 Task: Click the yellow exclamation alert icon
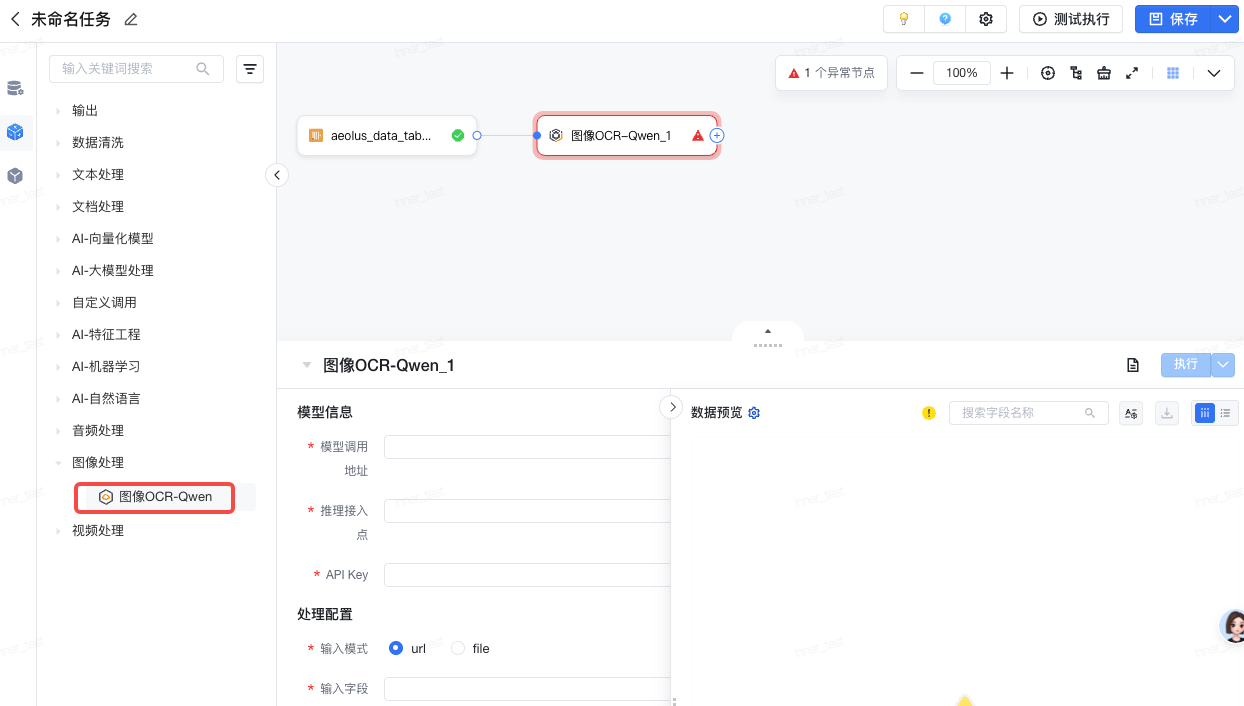coord(929,413)
